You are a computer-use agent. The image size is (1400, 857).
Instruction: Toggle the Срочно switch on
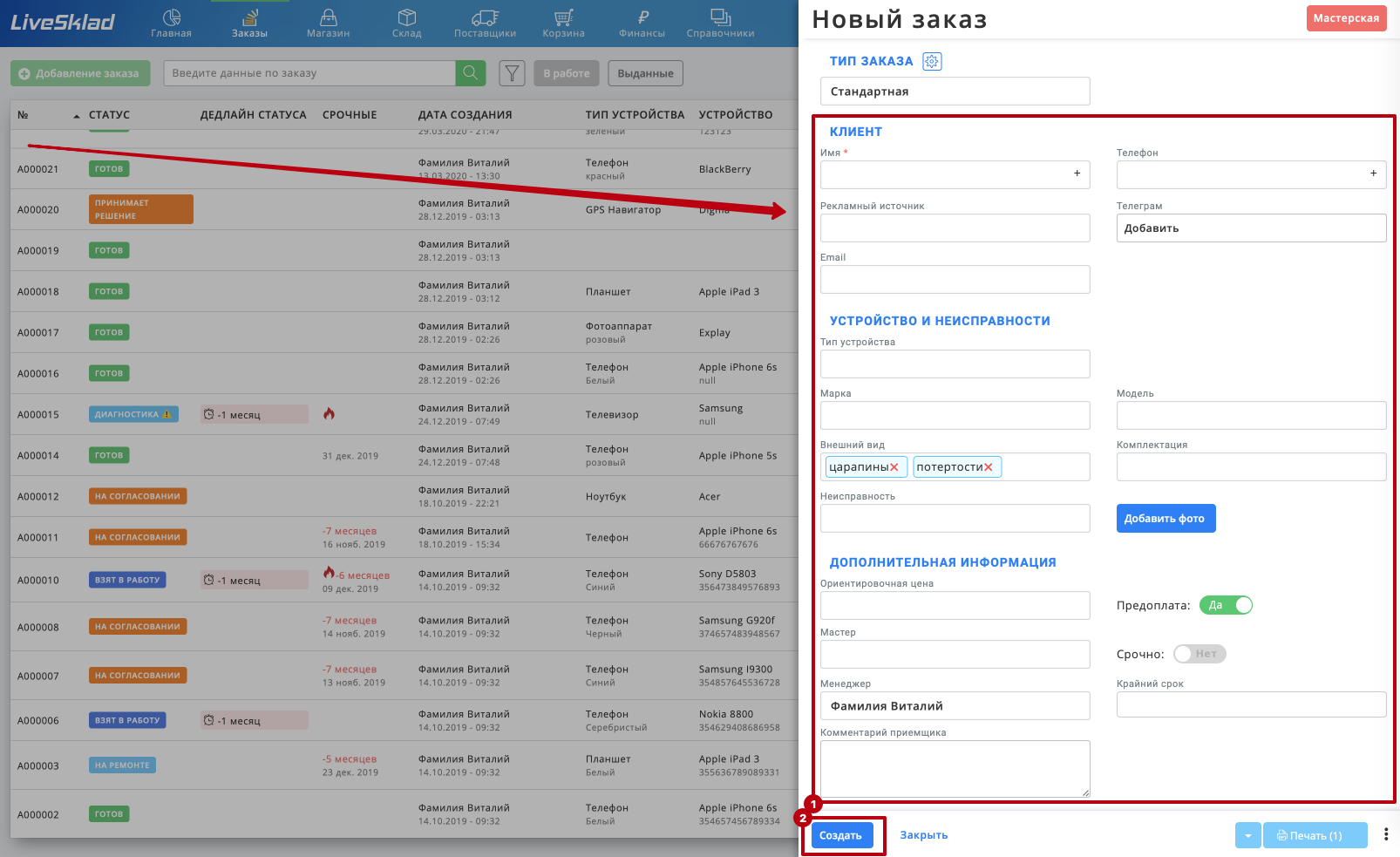[1200, 654]
